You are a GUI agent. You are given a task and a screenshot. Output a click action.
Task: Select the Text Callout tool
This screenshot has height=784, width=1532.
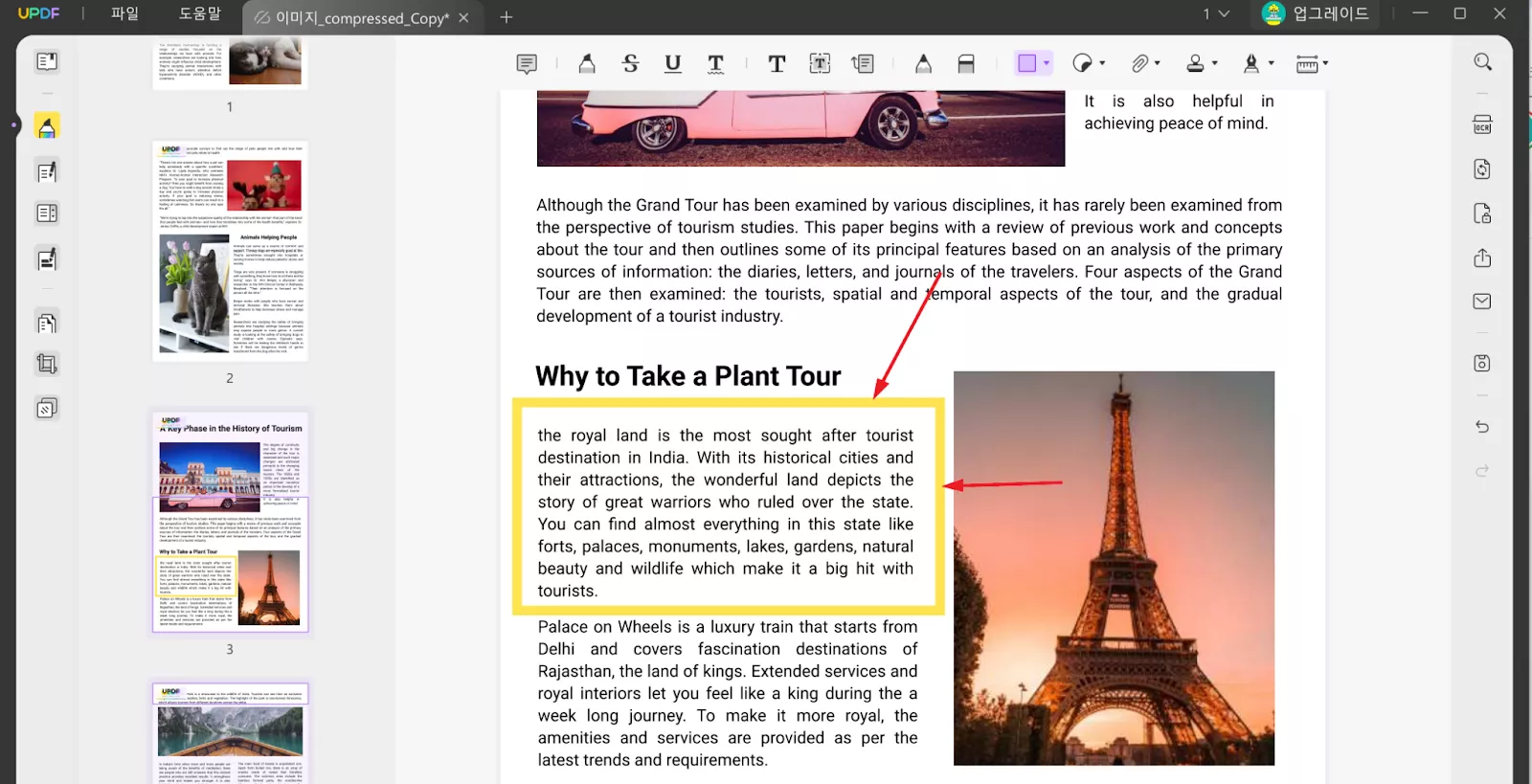coord(863,64)
